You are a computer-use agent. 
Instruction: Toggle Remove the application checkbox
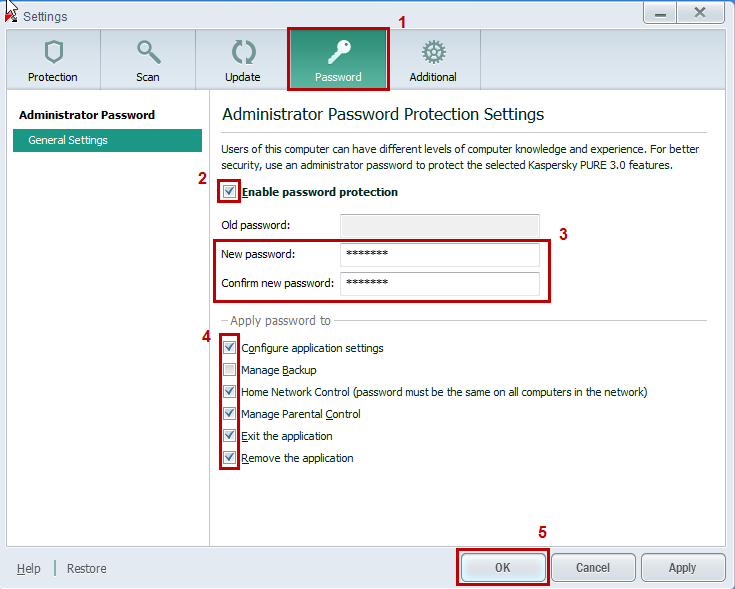point(229,457)
